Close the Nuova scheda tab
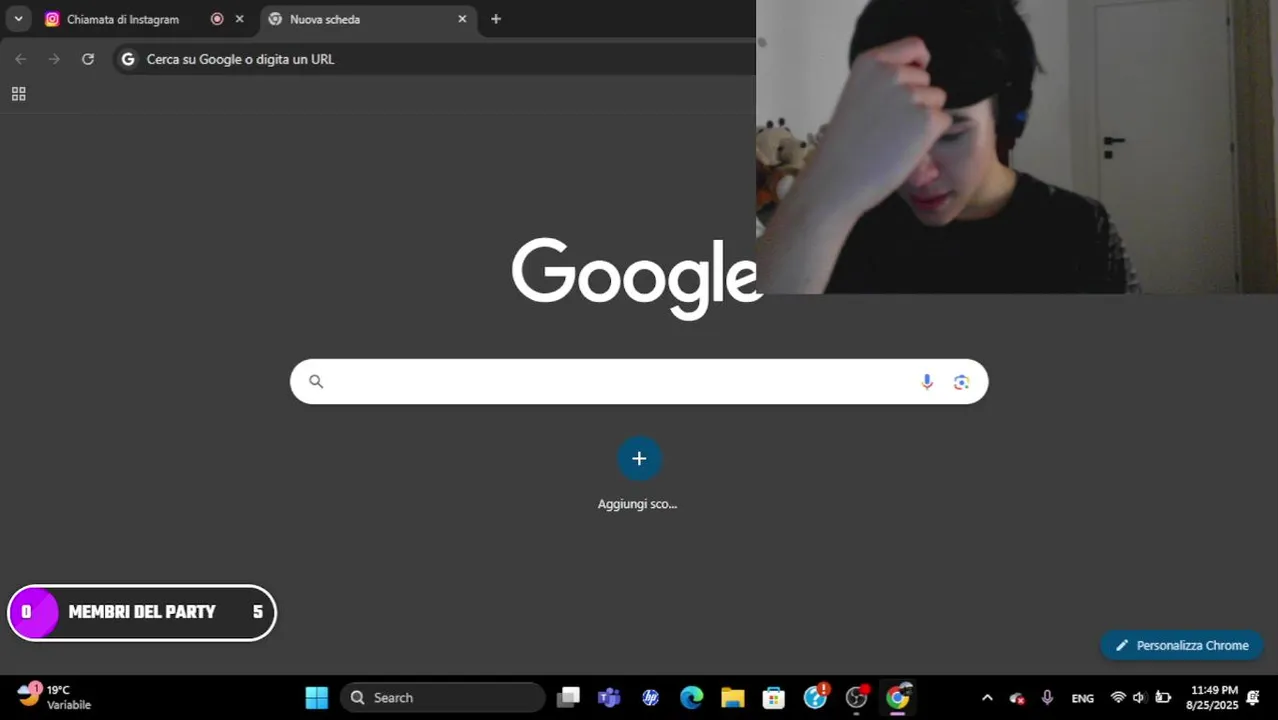This screenshot has width=1278, height=720. (462, 19)
